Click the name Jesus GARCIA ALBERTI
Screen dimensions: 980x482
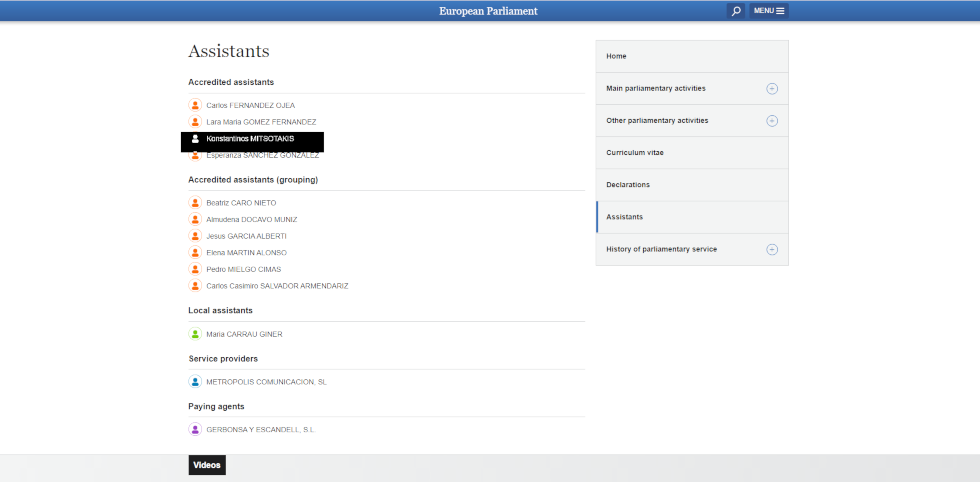click(247, 236)
